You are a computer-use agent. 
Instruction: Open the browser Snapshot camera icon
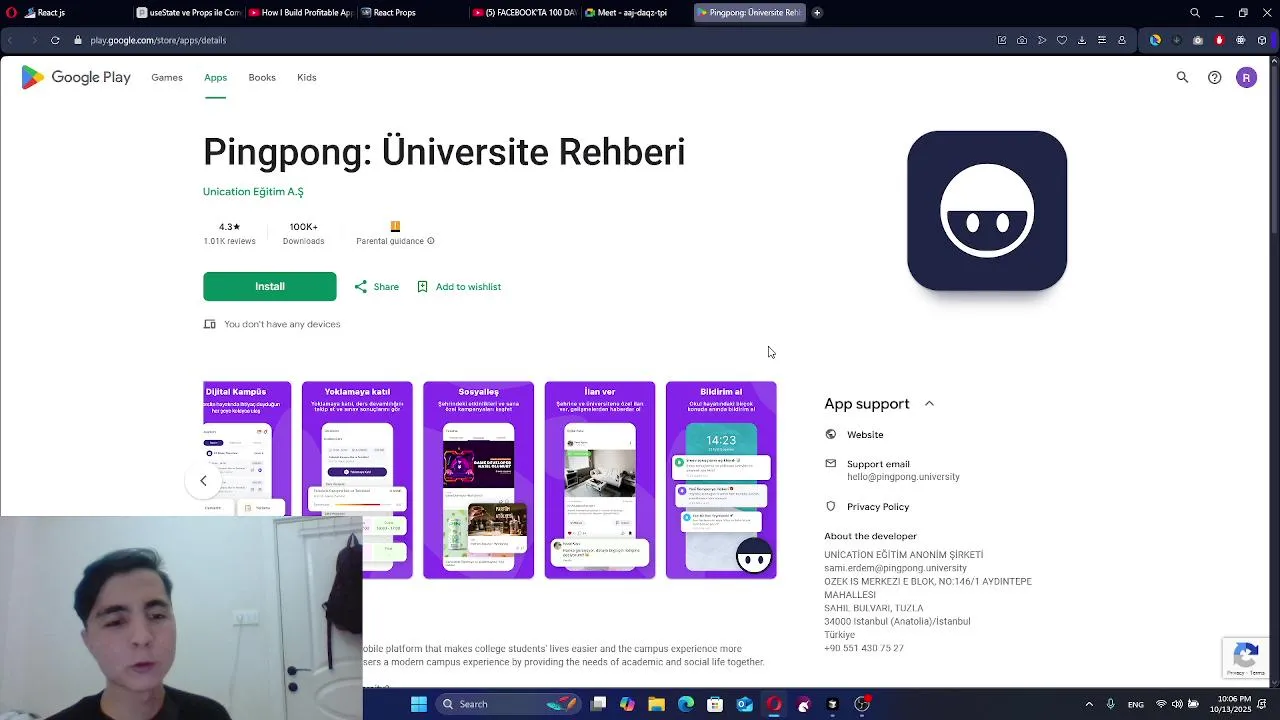[x=1021, y=40]
